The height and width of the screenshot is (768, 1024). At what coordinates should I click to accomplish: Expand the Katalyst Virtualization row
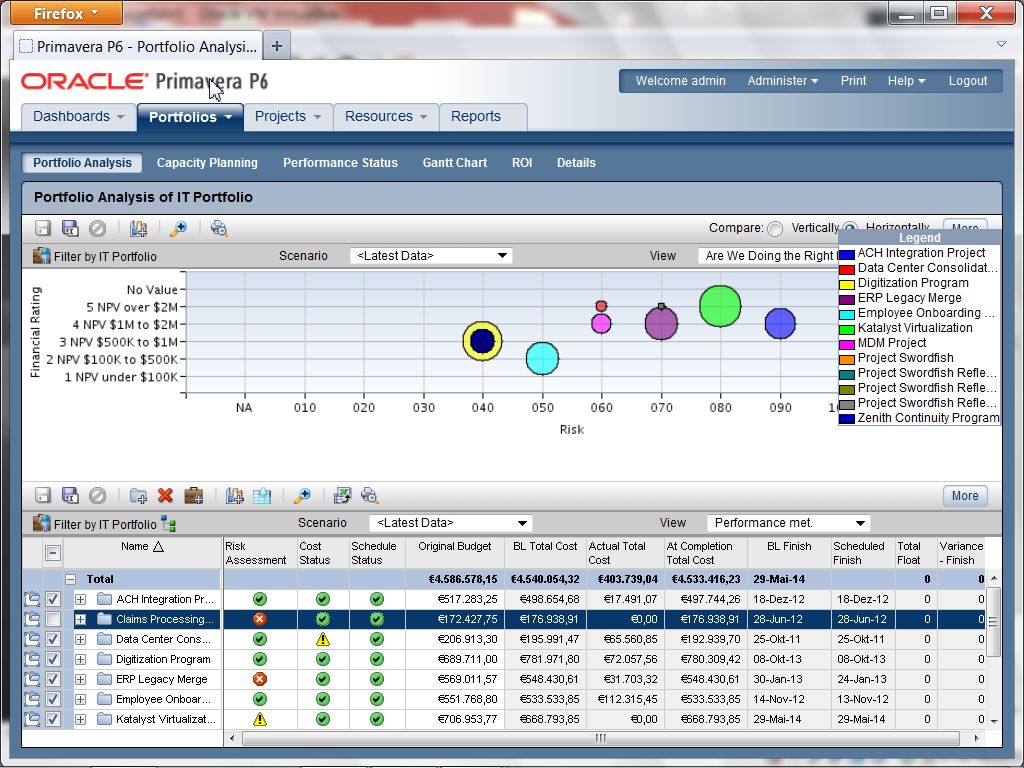80,719
